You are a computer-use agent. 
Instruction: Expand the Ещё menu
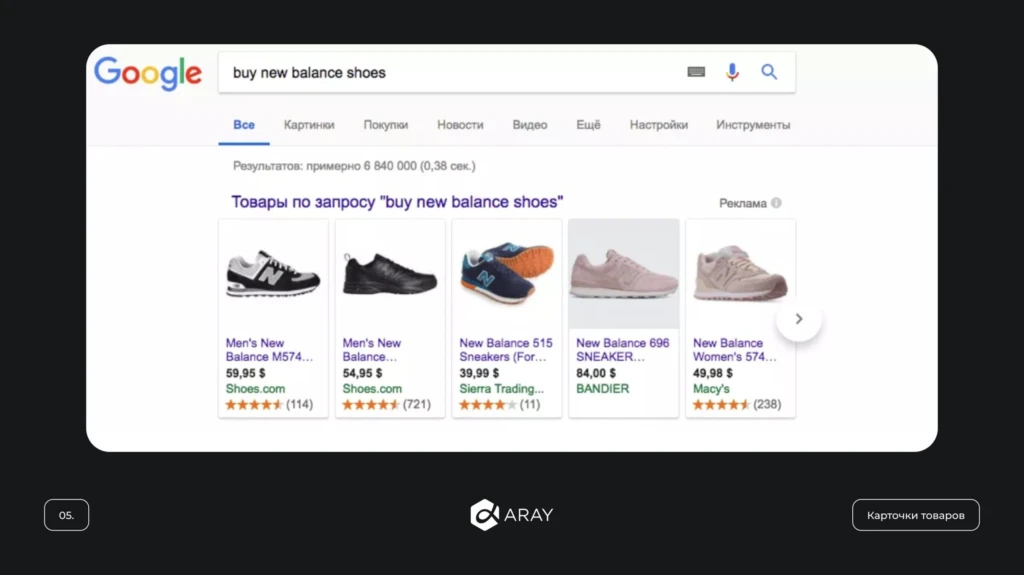click(x=588, y=125)
